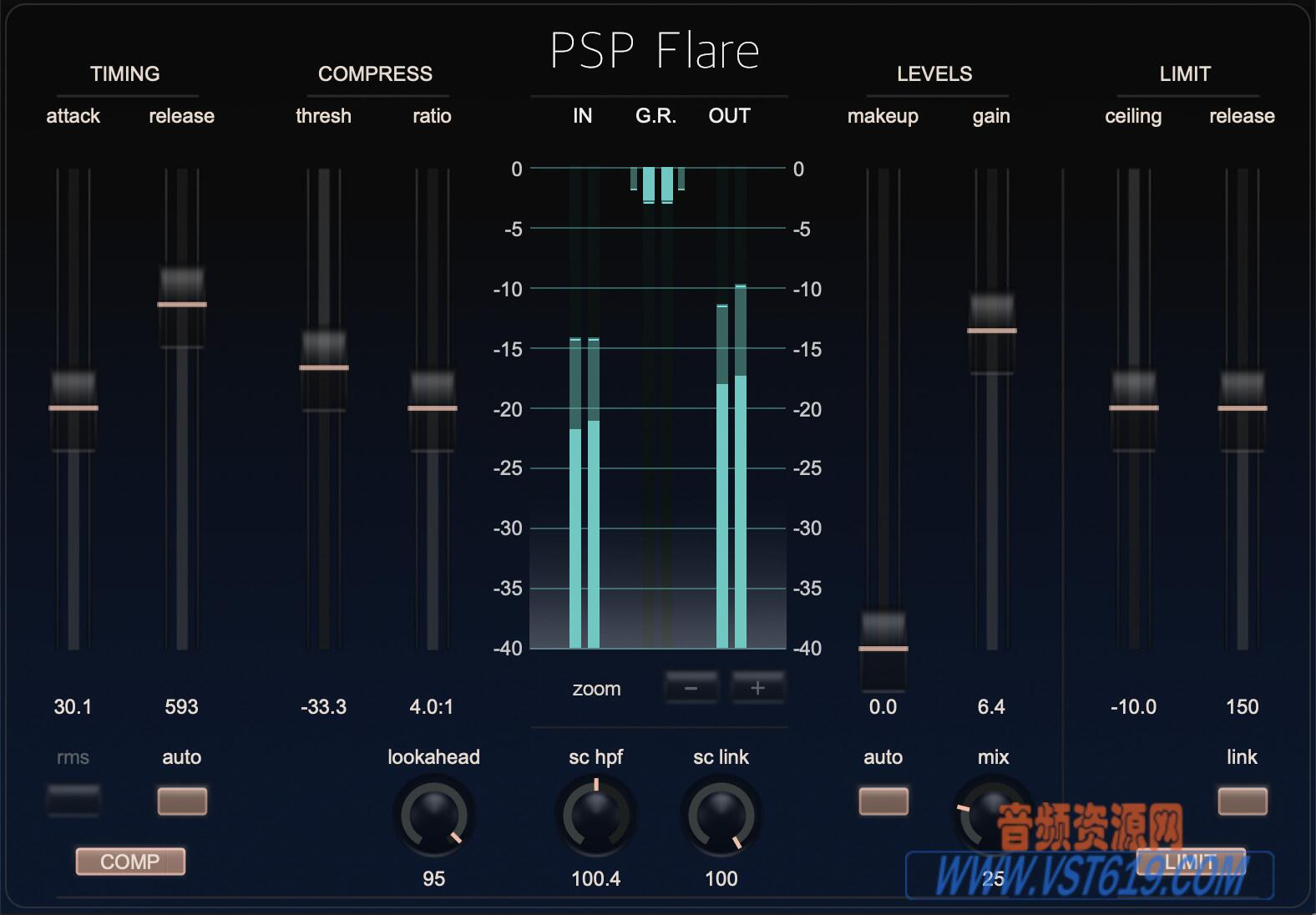The width and height of the screenshot is (1316, 915).
Task: Click the gain slider handle
Action: (992, 332)
